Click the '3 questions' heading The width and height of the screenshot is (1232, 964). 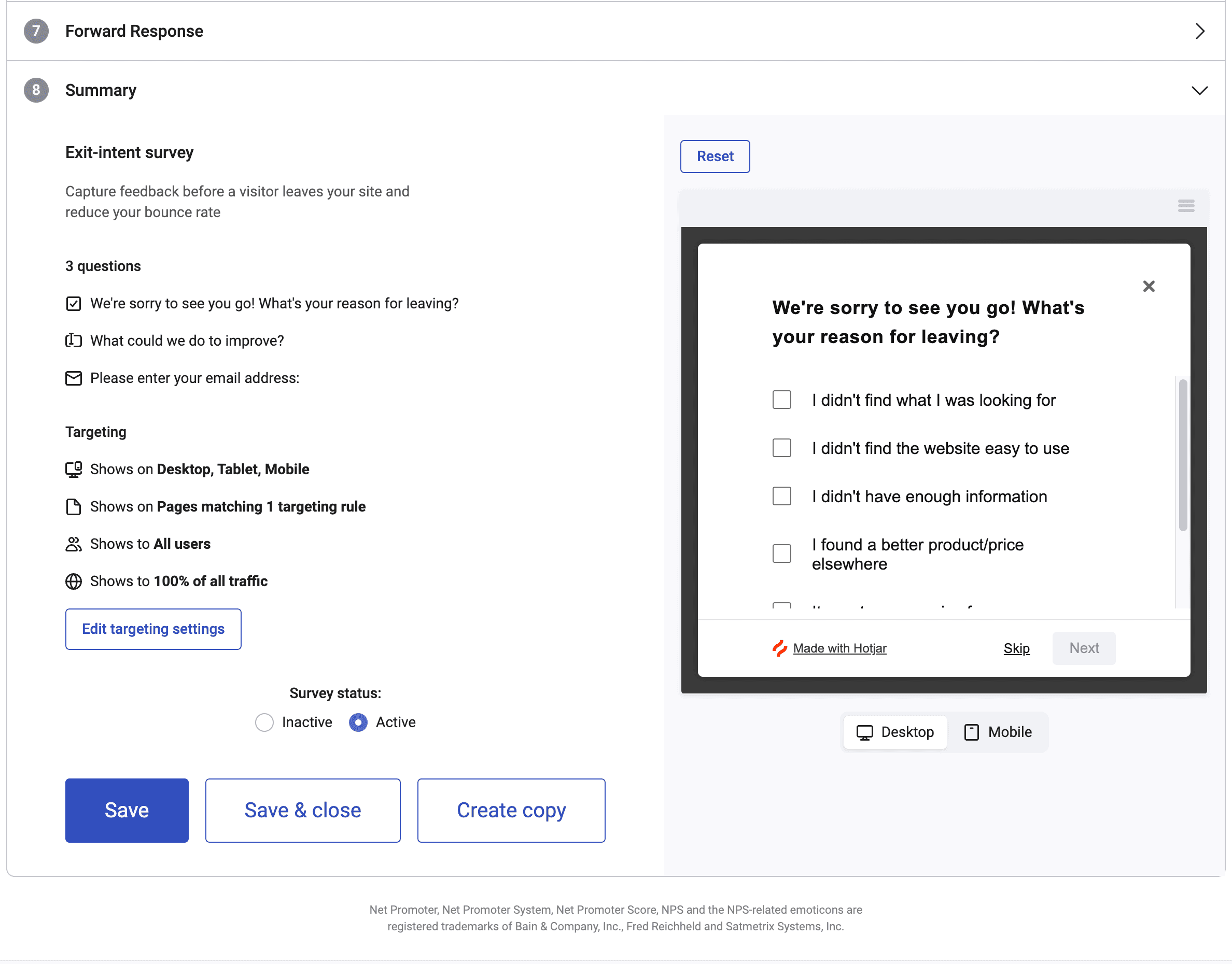tap(103, 266)
